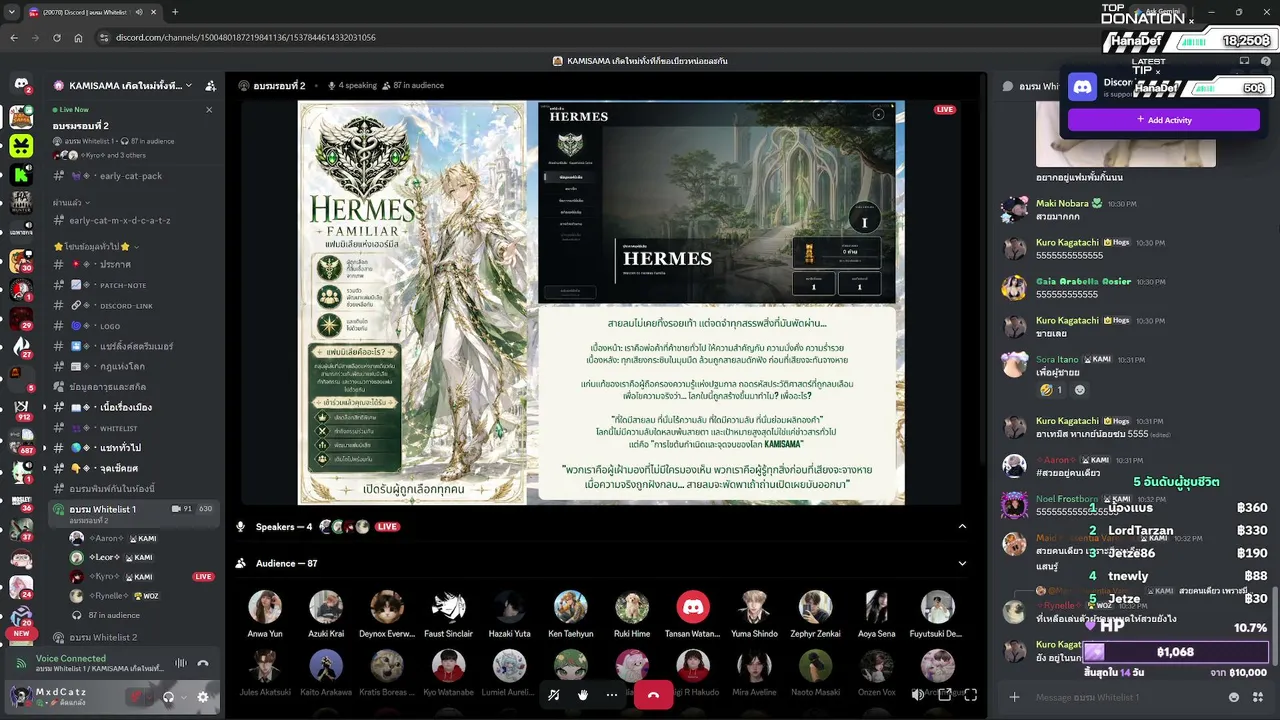Image resolution: width=1280 pixels, height=720 pixels.
Task: Expand threads under จุดเช็คยศ channel
Action: tap(44, 468)
